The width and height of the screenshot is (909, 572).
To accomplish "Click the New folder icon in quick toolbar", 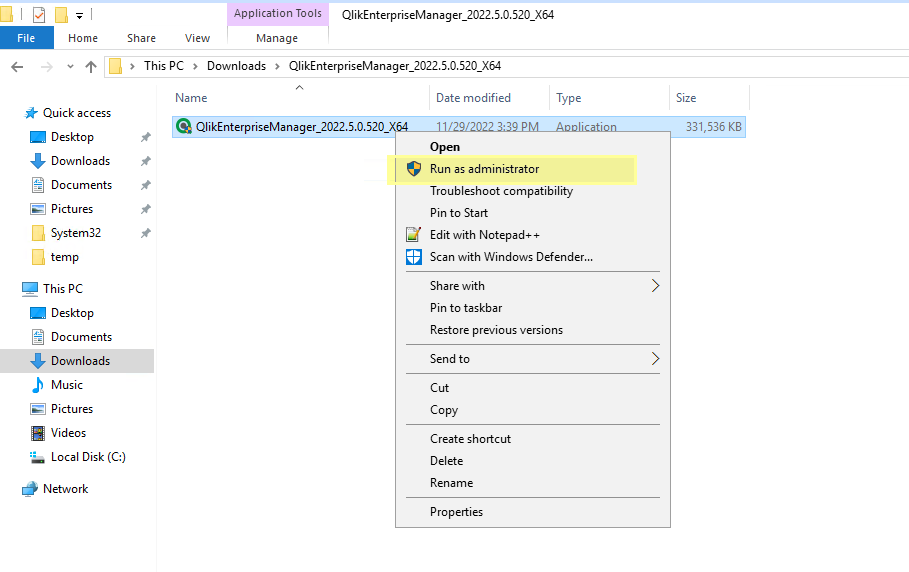I will click(x=61, y=14).
